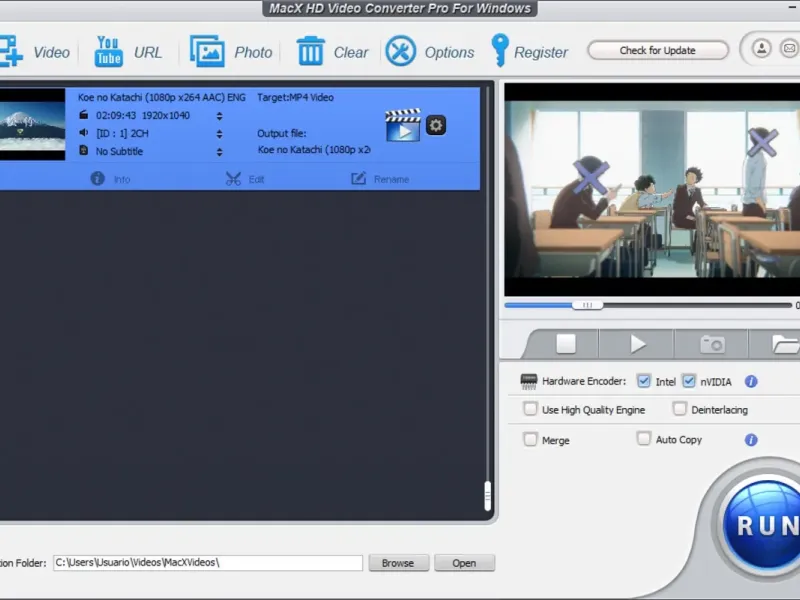Open the snapshot folder icon

(786, 344)
